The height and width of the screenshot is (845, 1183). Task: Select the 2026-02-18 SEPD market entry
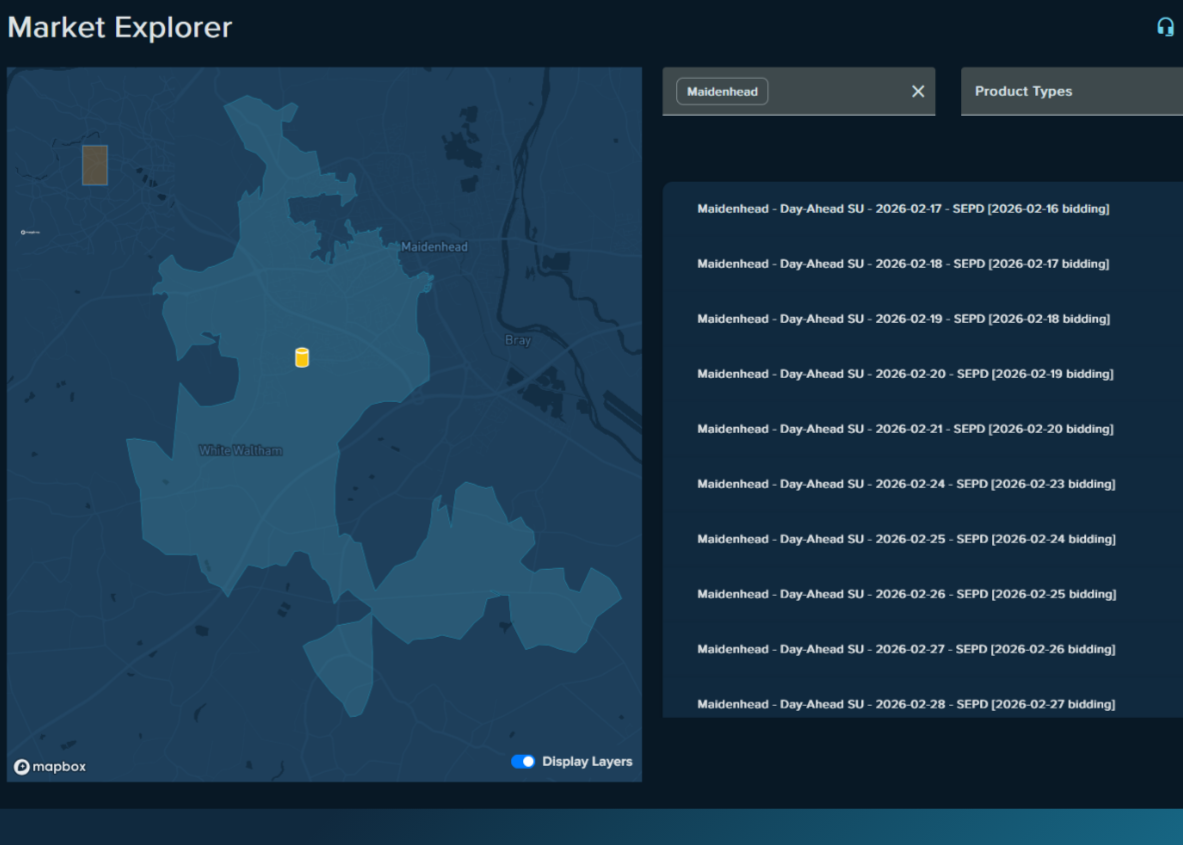click(902, 264)
